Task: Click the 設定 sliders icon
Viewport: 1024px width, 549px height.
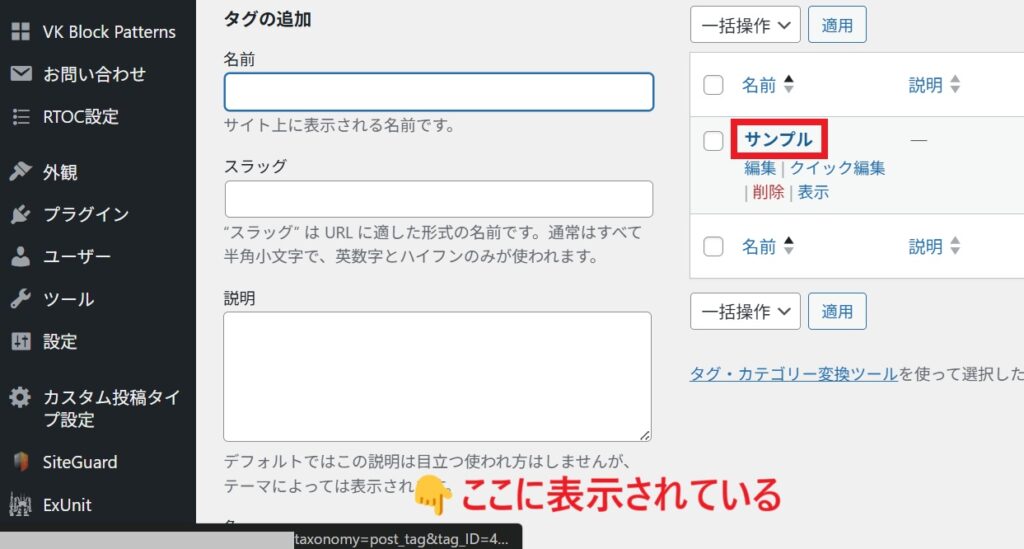Action: point(21,341)
